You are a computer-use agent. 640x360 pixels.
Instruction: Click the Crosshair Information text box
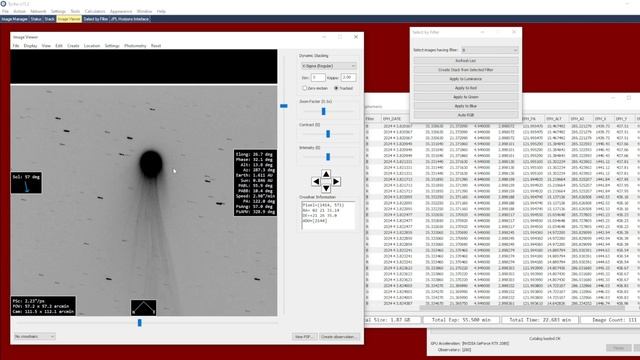tap(328, 215)
